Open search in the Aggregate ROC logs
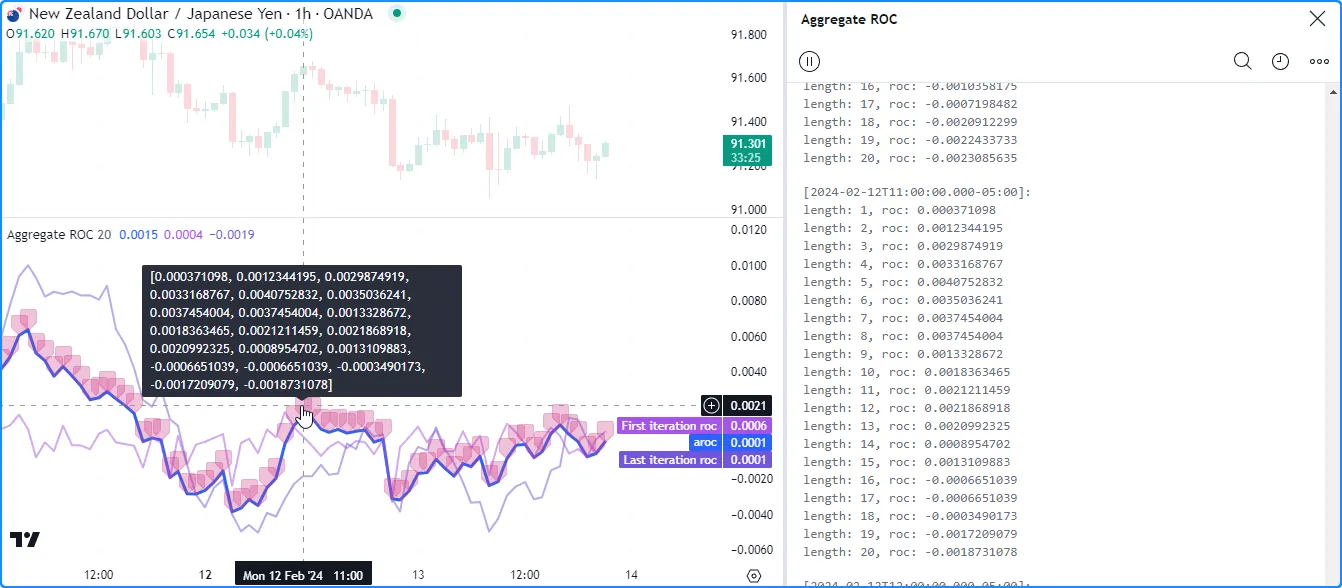 click(1242, 61)
